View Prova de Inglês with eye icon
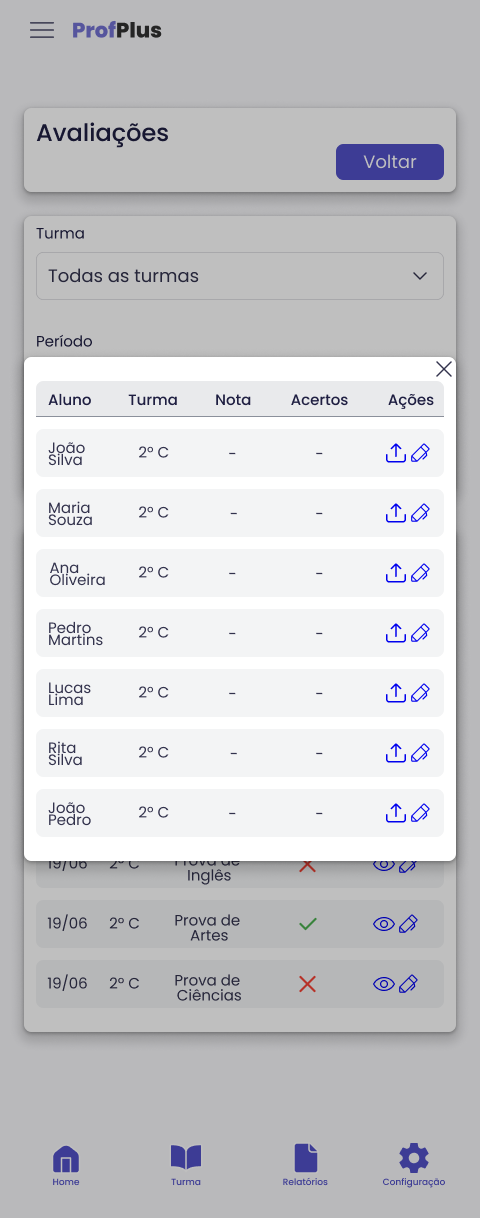The image size is (480, 1218). (384, 865)
